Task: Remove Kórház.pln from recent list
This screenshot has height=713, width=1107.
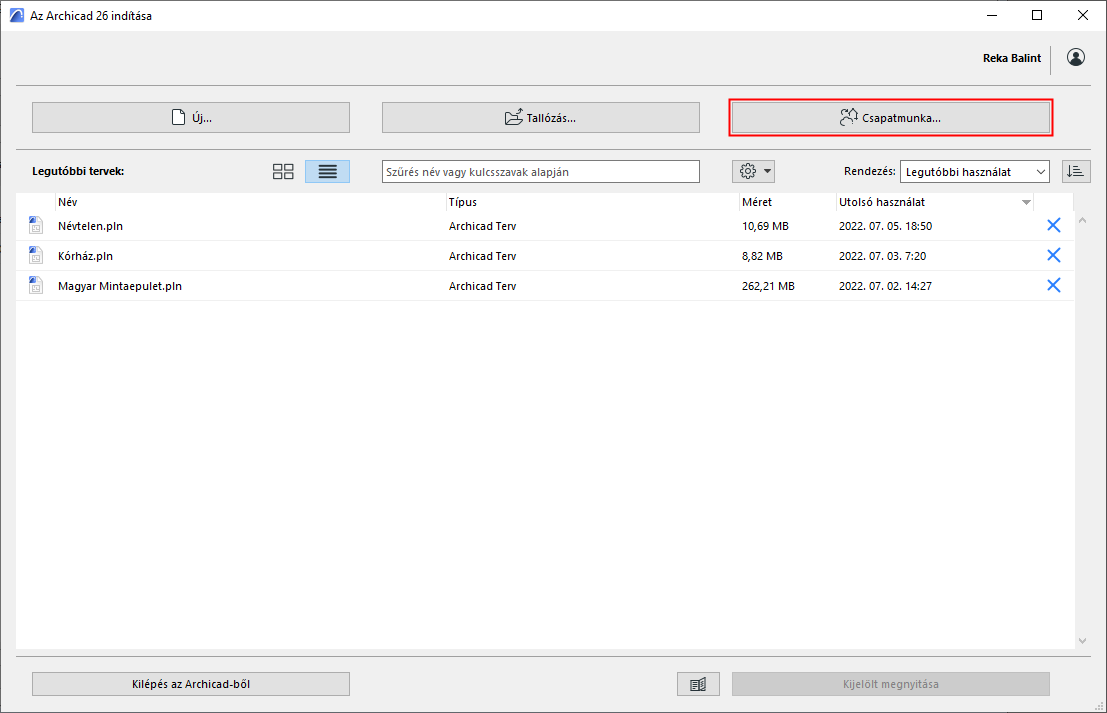Action: [x=1053, y=255]
